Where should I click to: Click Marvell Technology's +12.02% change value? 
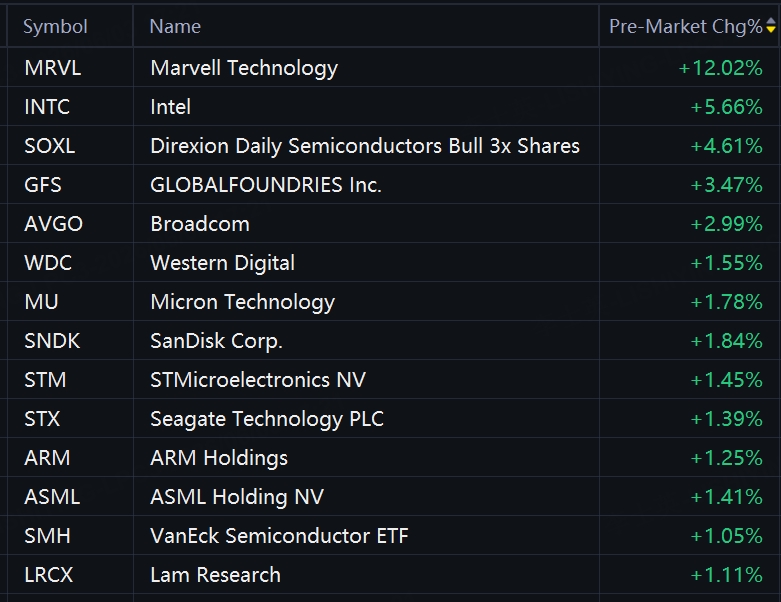[x=720, y=68]
